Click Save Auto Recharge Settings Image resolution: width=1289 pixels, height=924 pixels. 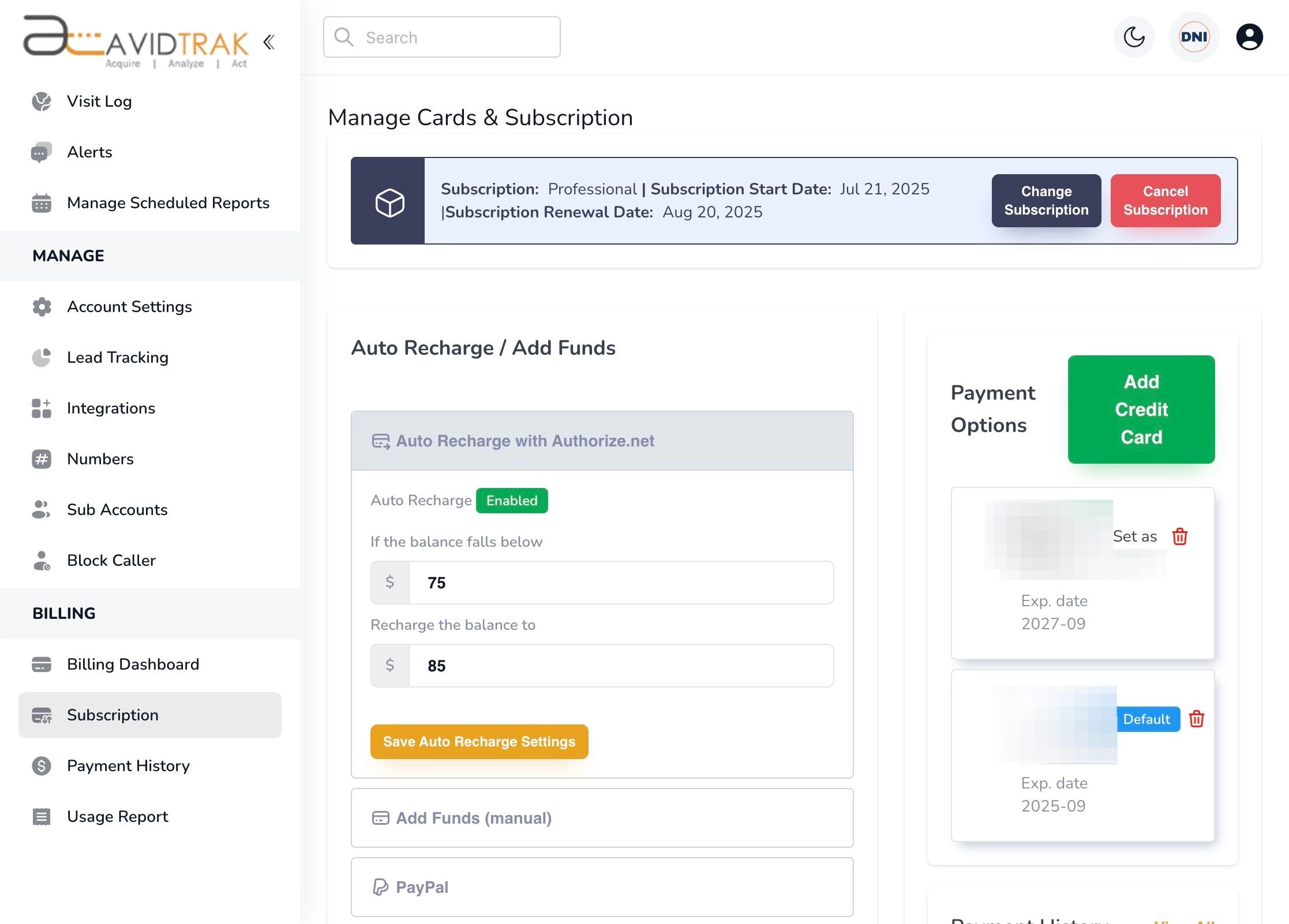(x=479, y=741)
